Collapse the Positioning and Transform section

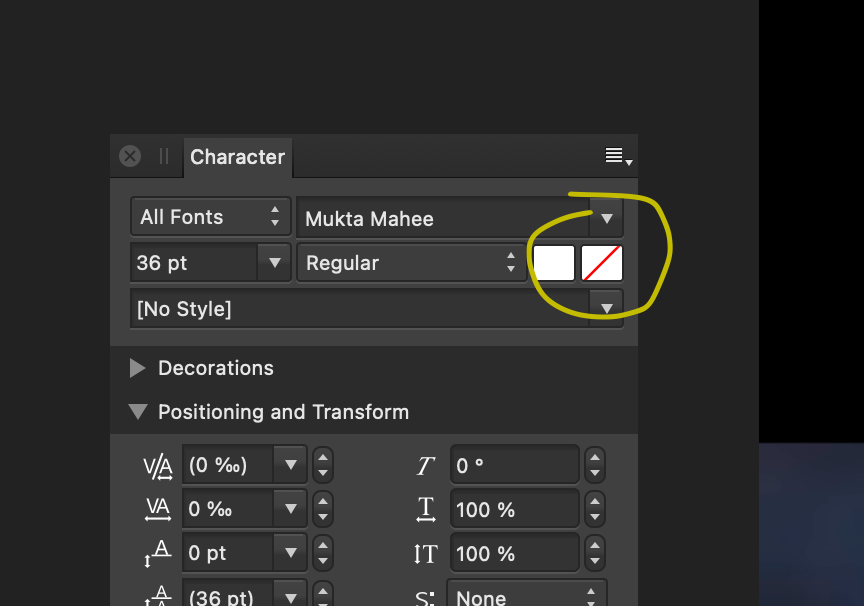(x=137, y=412)
